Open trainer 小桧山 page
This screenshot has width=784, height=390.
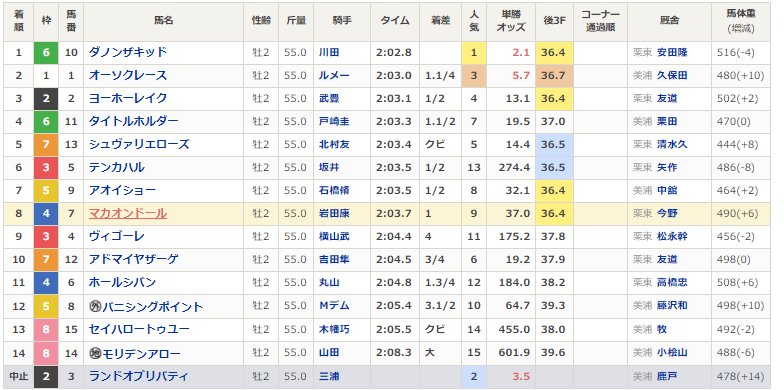(x=672, y=352)
